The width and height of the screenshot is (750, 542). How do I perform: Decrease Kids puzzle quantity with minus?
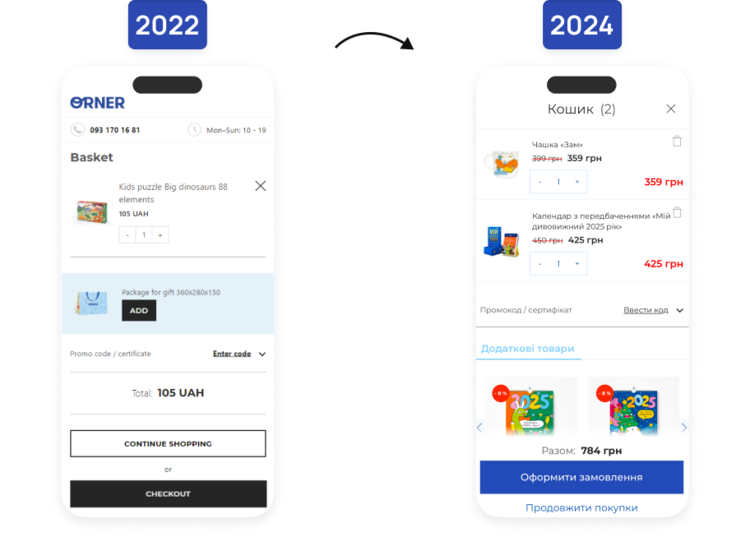(x=127, y=235)
